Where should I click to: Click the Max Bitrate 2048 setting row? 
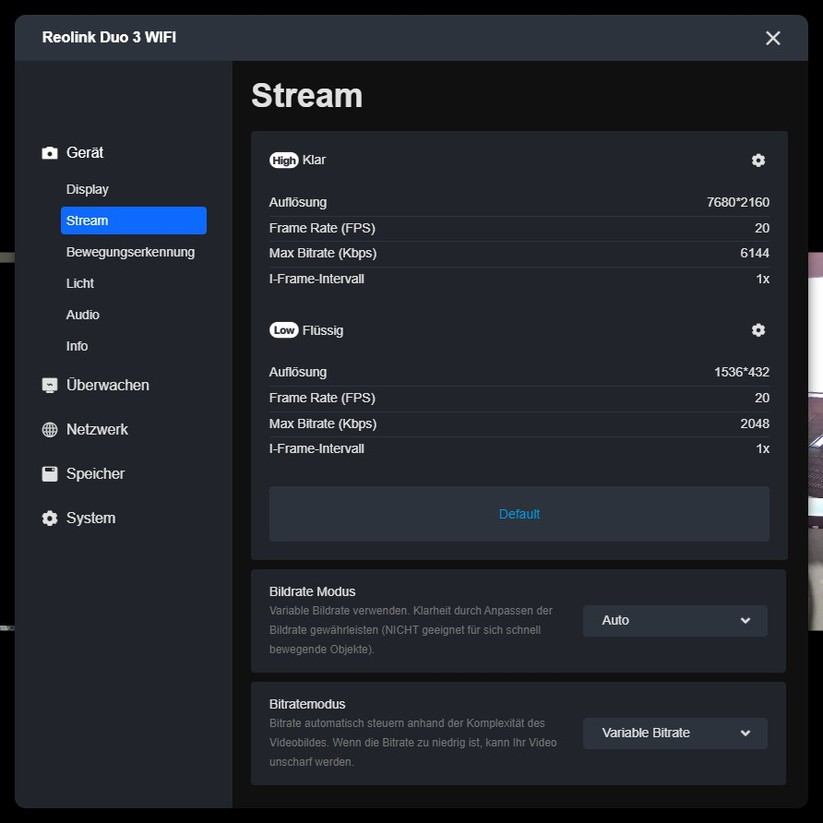519,423
